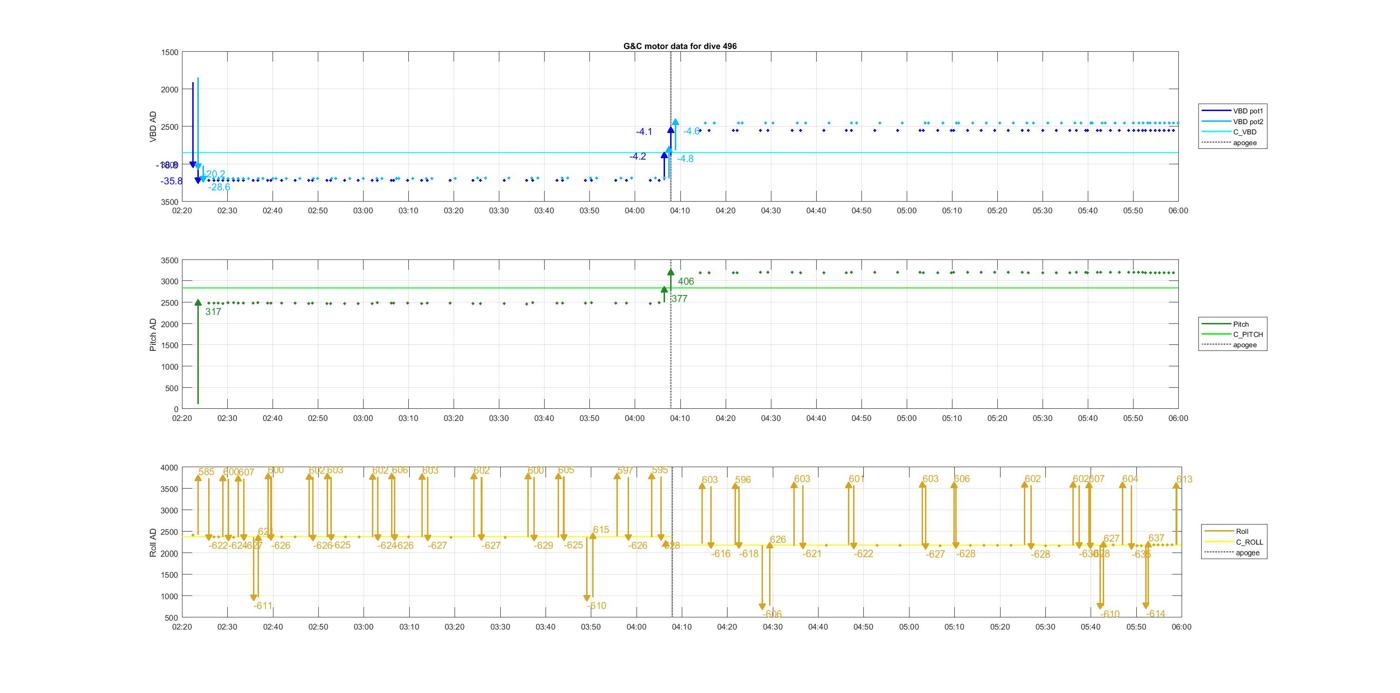This screenshot has width=1400, height=693.
Task: Click the 597 roll annotation
Action: [626, 470]
